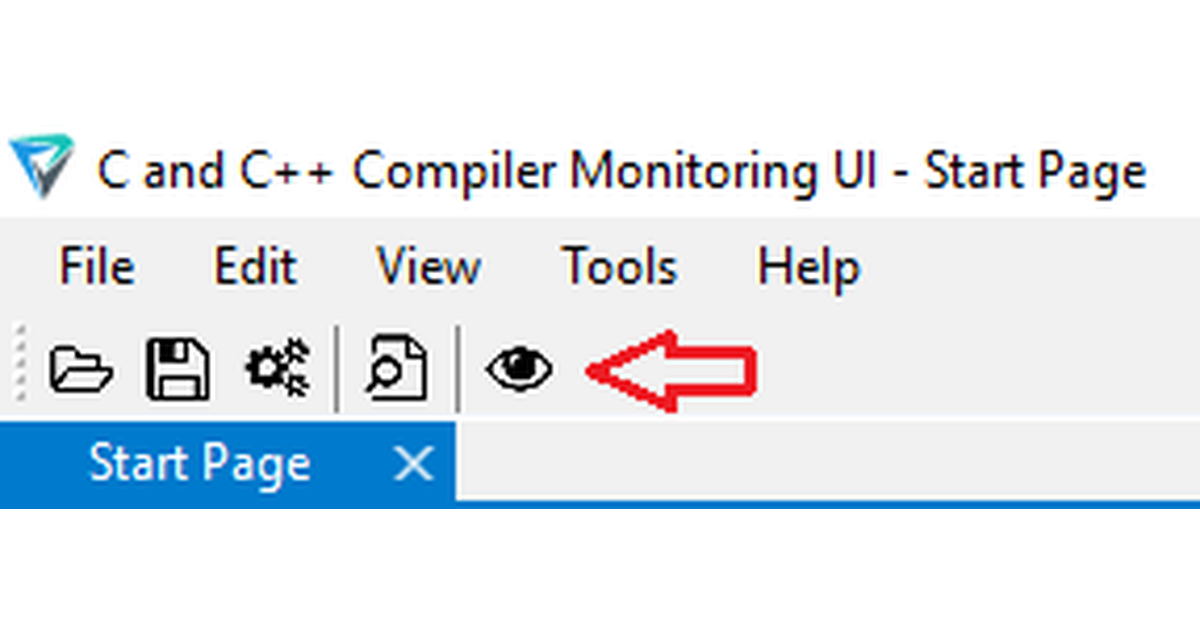This screenshot has width=1200, height=630.
Task: Click the separator after the gears icon
Action: (337, 368)
